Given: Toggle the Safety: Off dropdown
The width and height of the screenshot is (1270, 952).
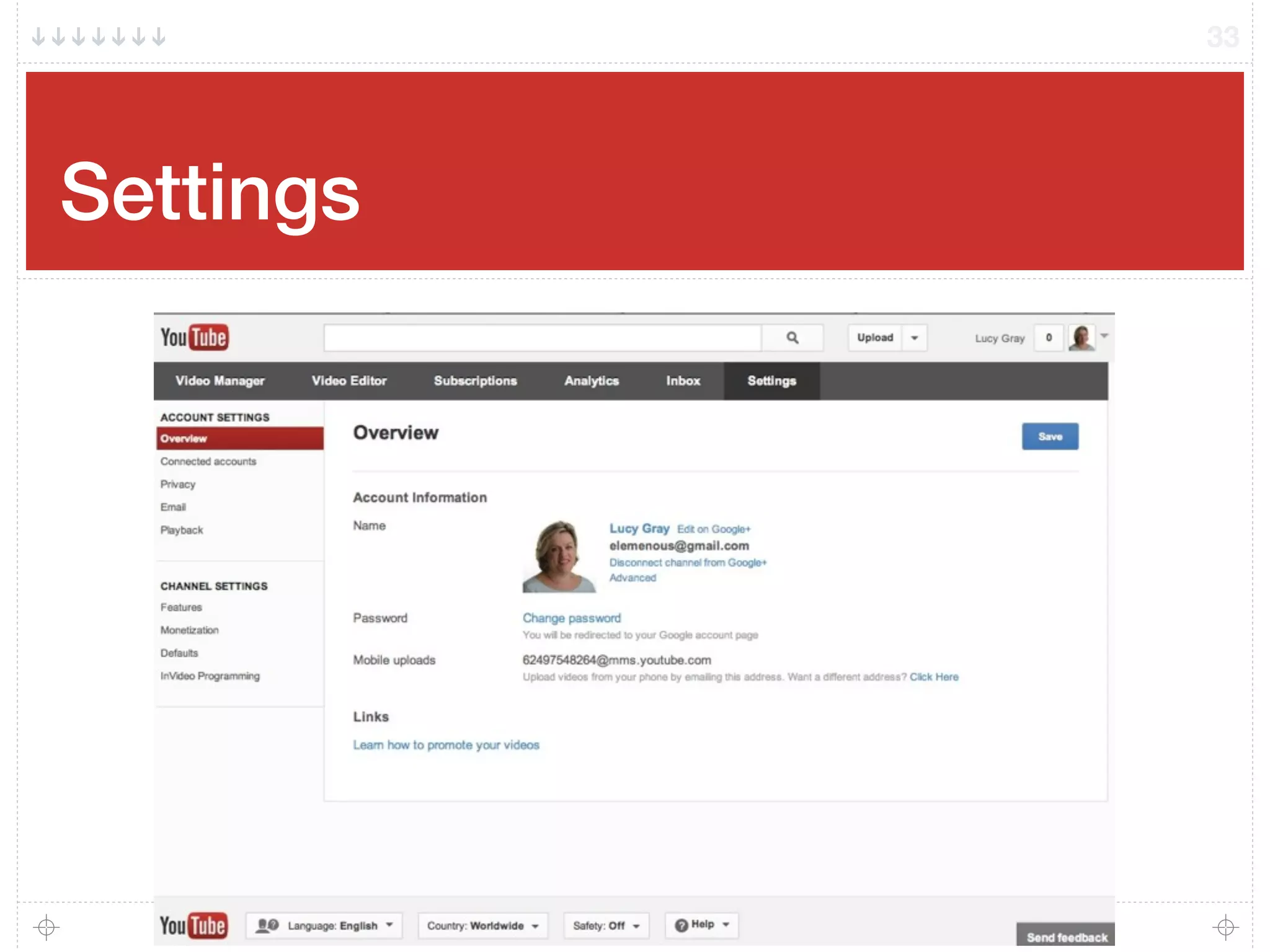Looking at the screenshot, I should (606, 925).
